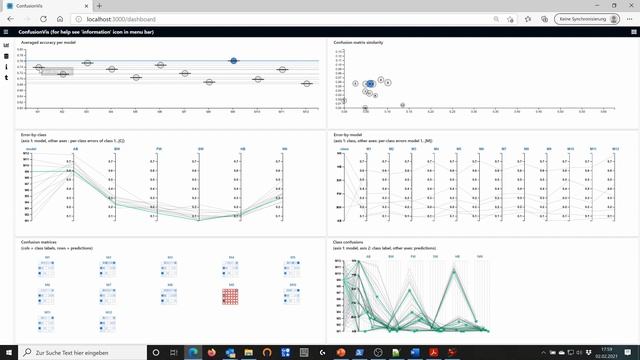
Task: Open the Favorites list icon
Action: [528, 19]
